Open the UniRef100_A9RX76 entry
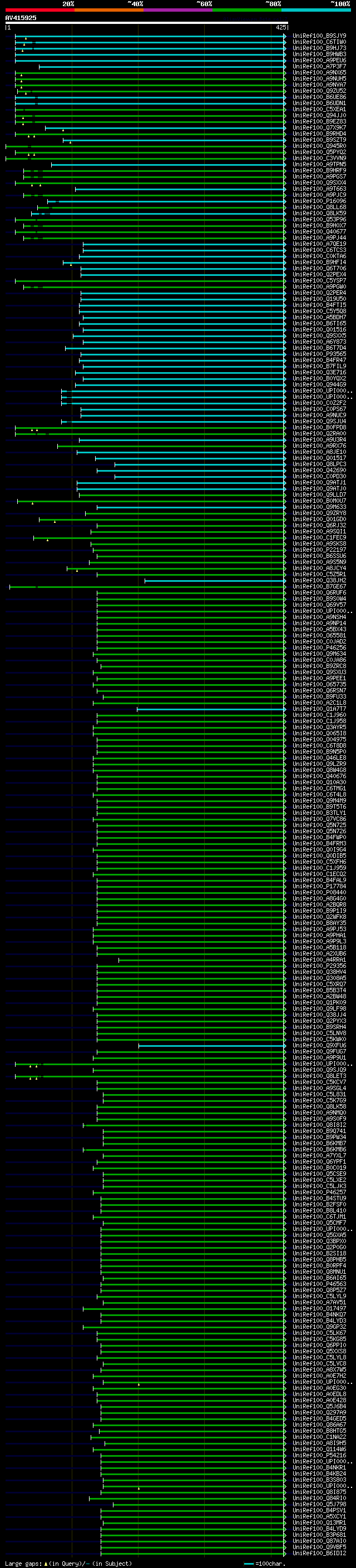This screenshot has height=1568, width=356. (x=319, y=446)
